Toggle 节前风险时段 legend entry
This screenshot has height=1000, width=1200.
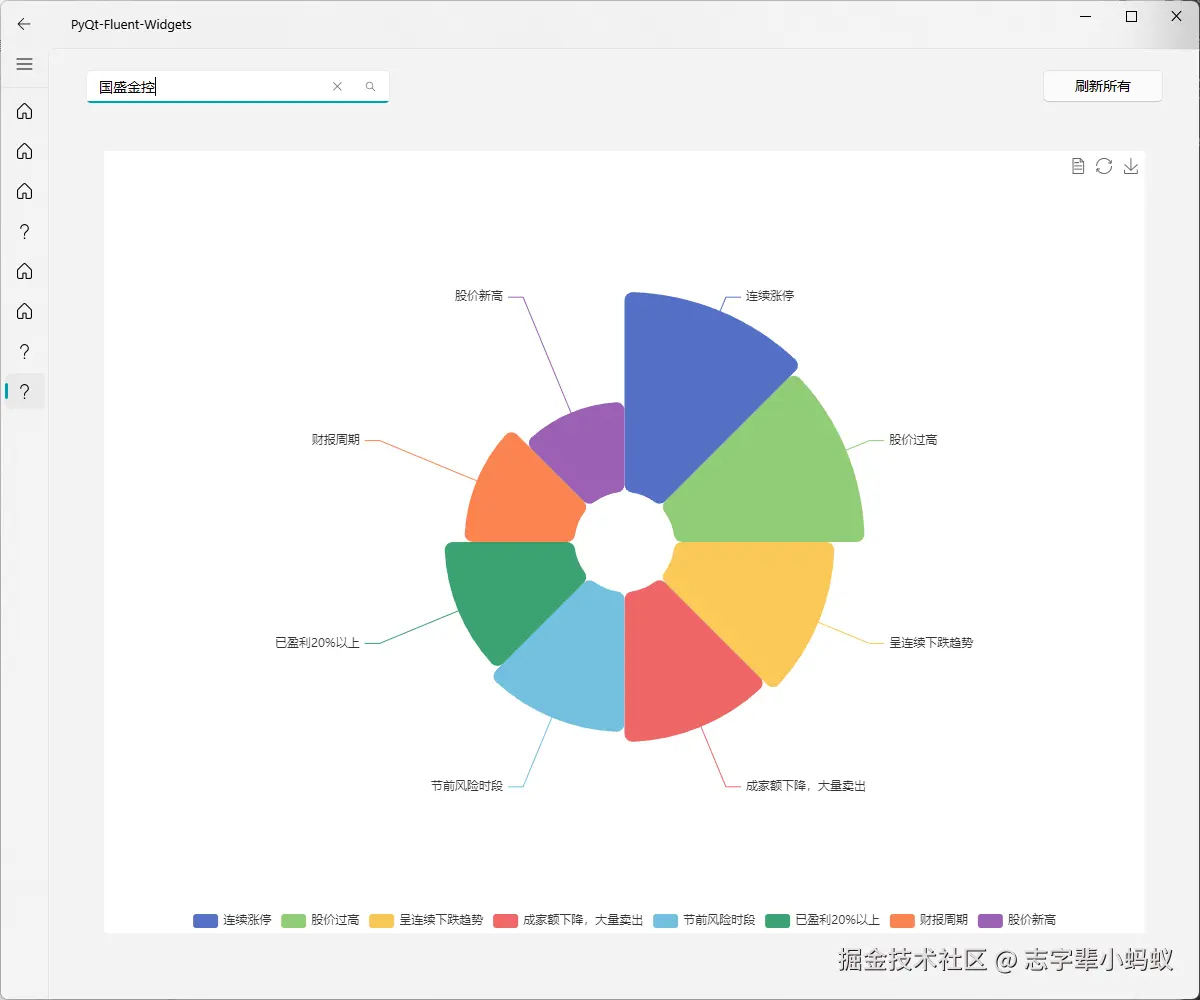coord(704,920)
